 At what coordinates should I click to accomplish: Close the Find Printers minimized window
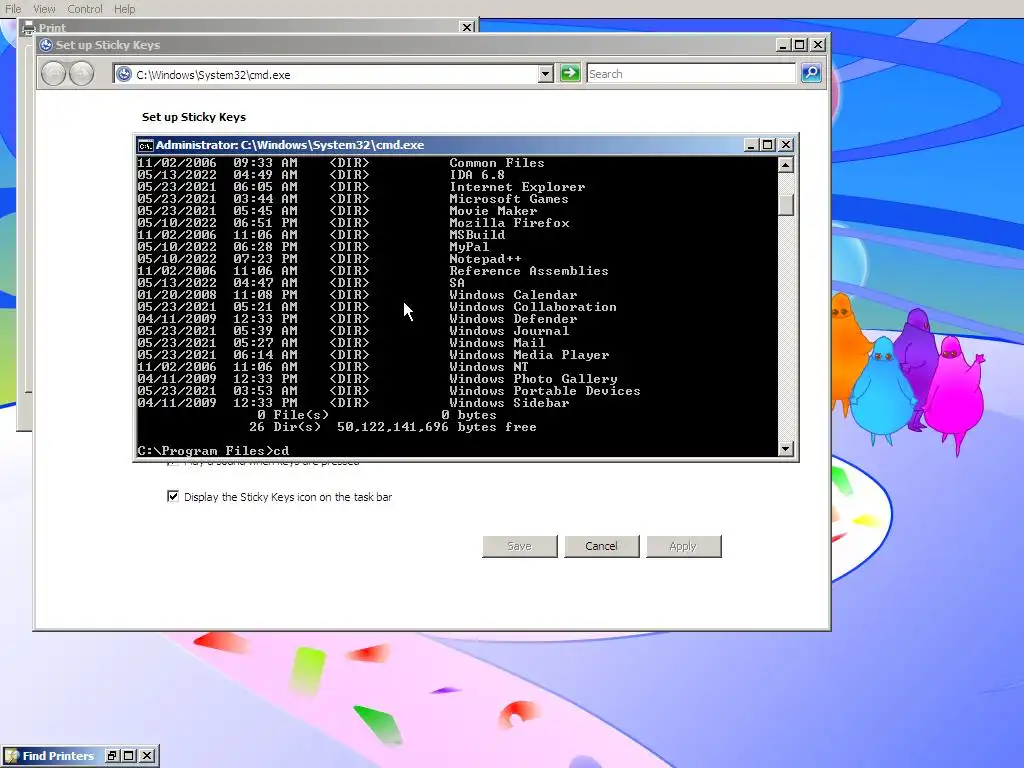[147, 756]
